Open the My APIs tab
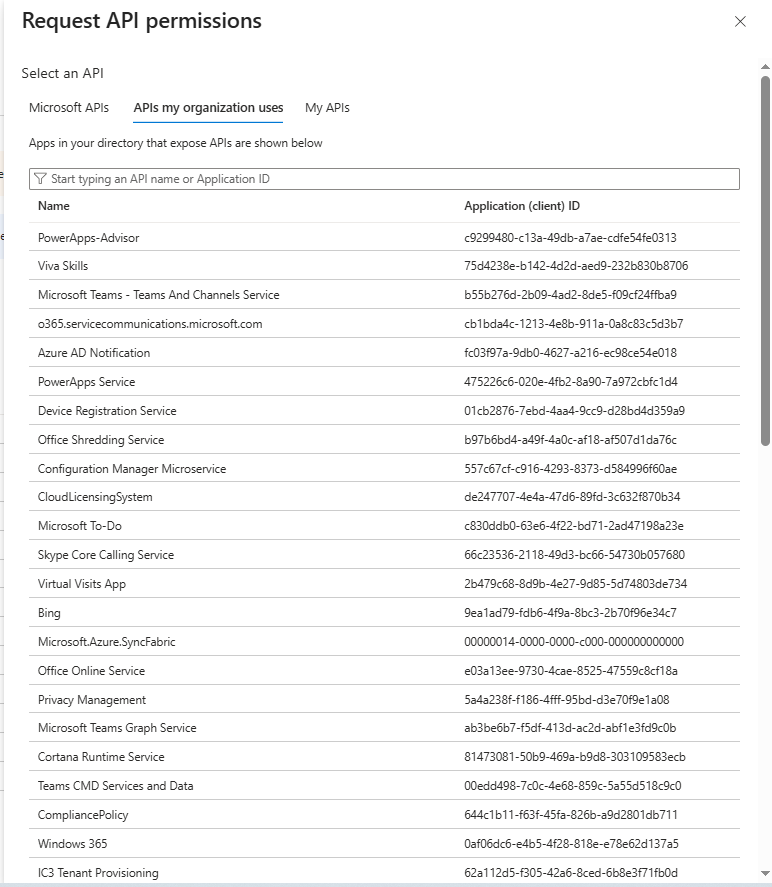 327,108
